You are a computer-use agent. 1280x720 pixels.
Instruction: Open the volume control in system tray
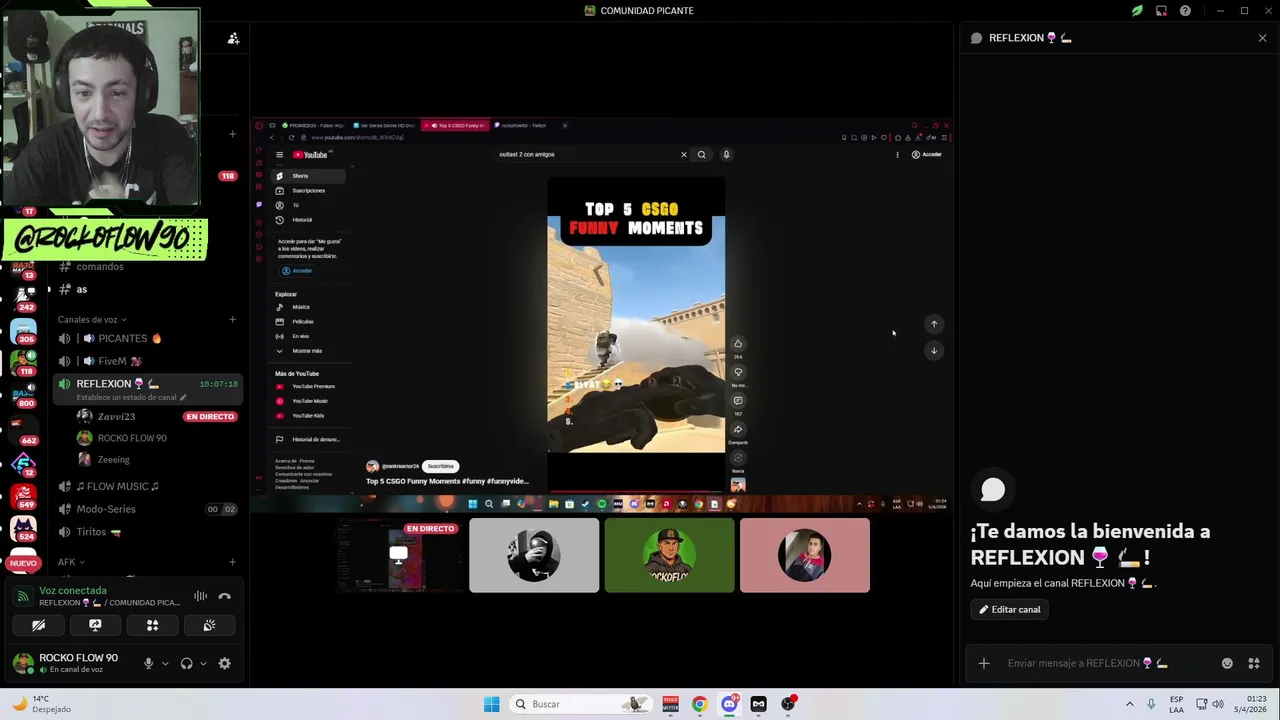point(1218,704)
